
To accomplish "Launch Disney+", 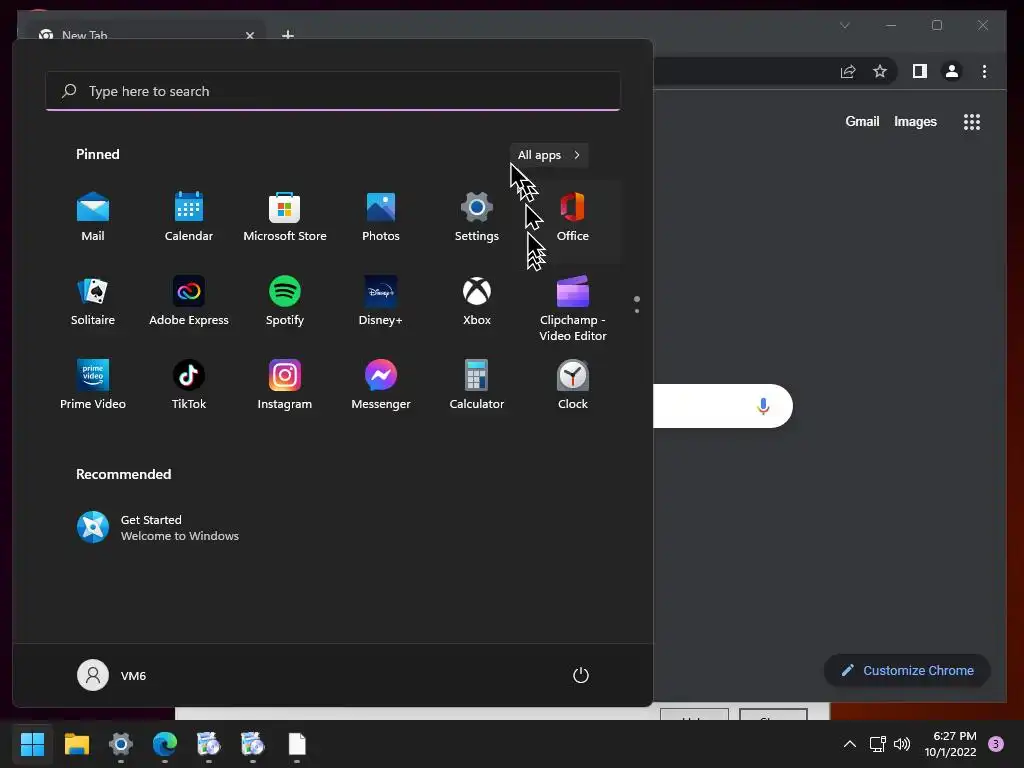I will click(381, 301).
